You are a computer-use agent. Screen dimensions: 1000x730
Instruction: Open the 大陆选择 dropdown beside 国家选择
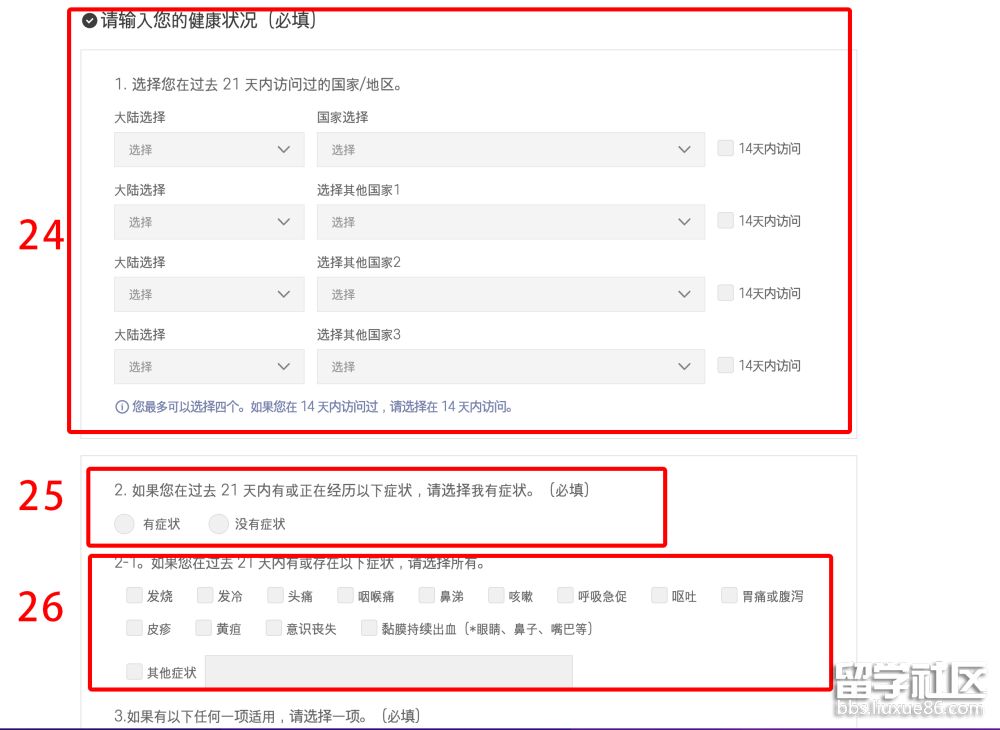click(x=209, y=149)
